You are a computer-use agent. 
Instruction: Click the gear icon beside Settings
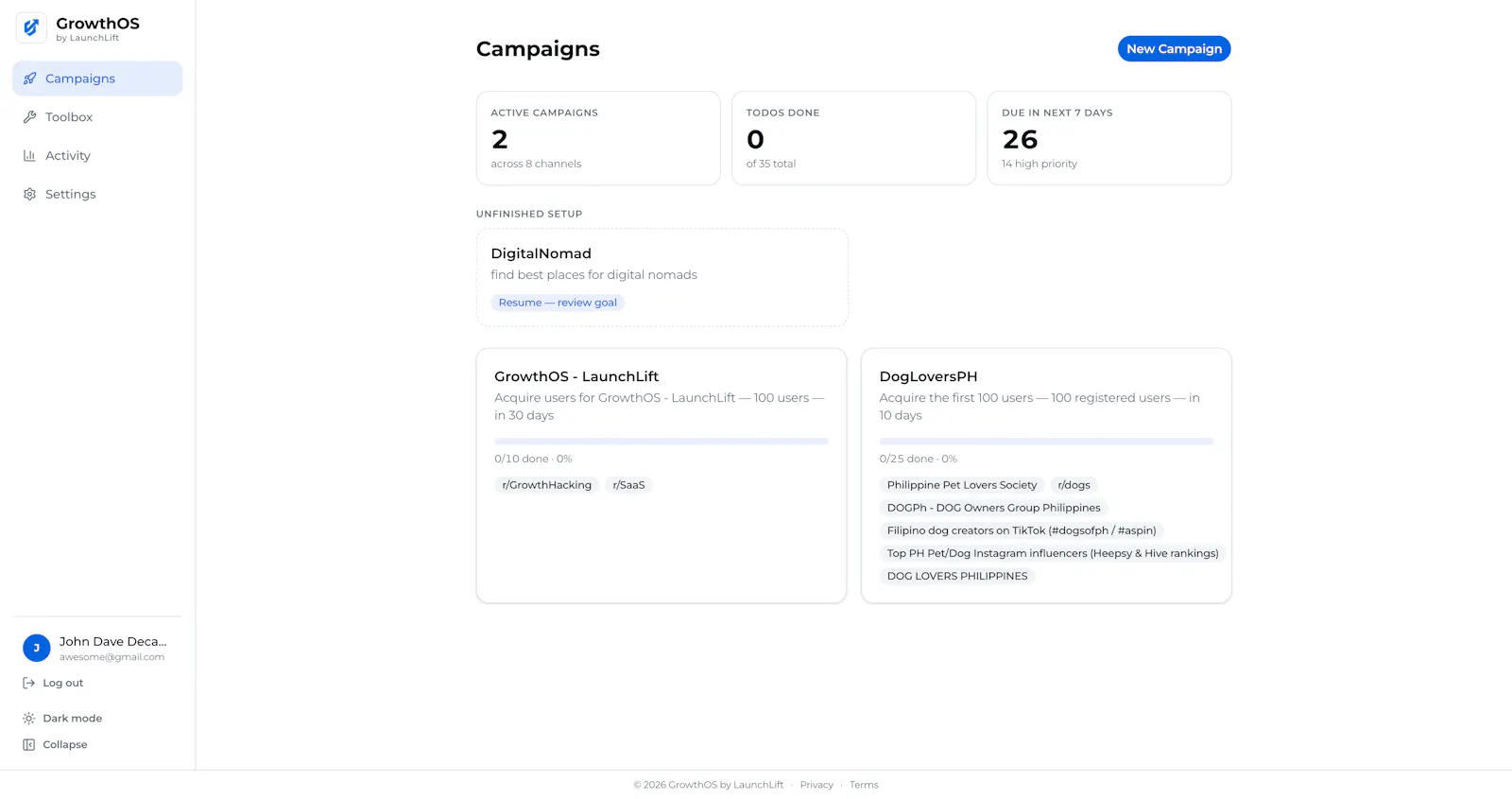click(x=29, y=194)
